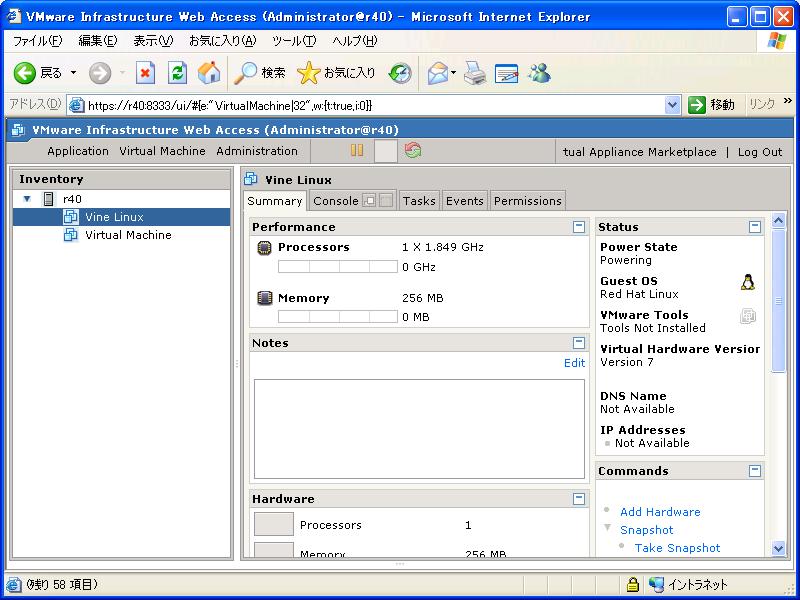
Task: Switch to the Permissions tab
Action: coord(528,201)
